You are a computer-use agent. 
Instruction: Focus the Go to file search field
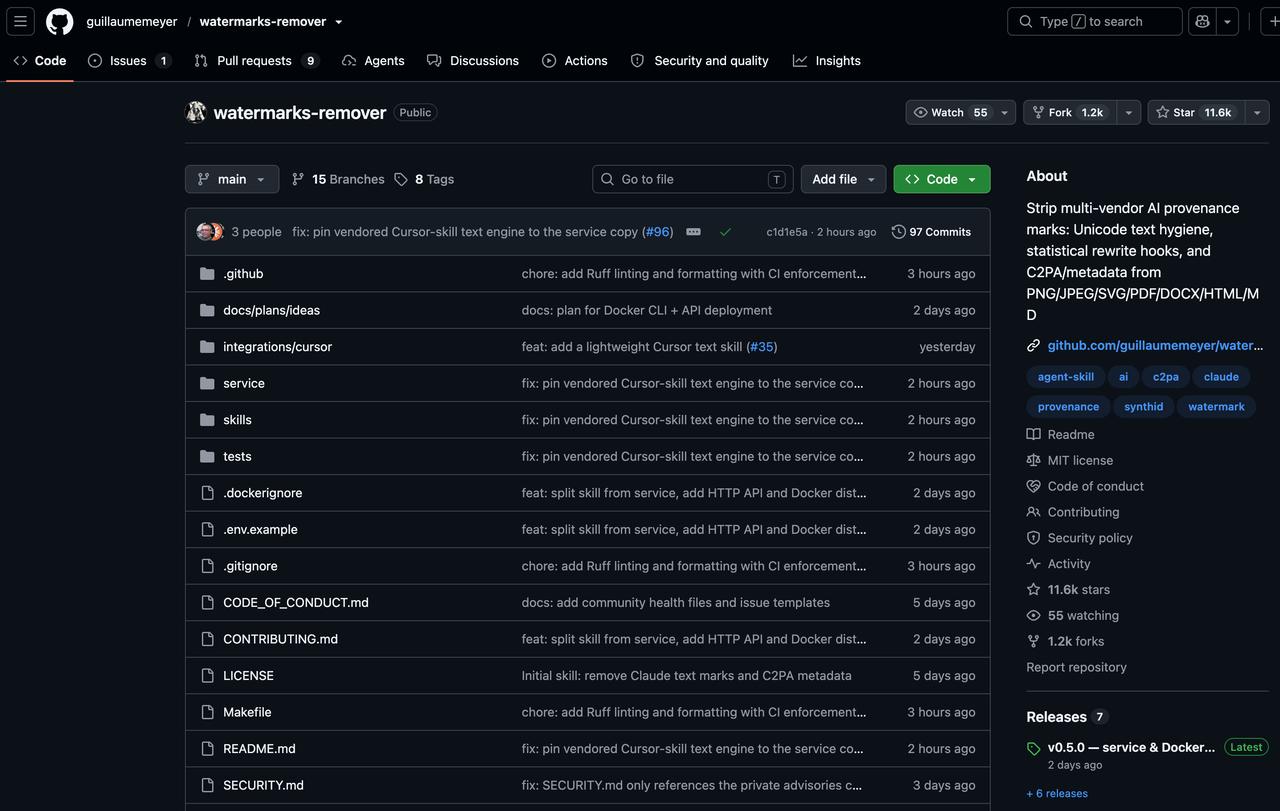pyautogui.click(x=693, y=179)
